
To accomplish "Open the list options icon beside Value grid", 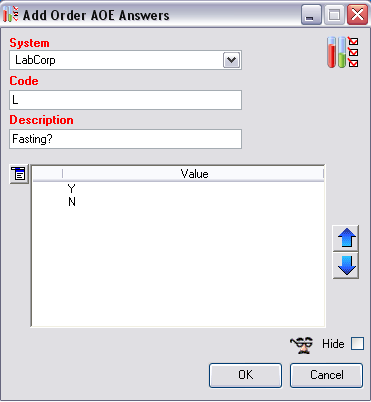I will [x=19, y=174].
